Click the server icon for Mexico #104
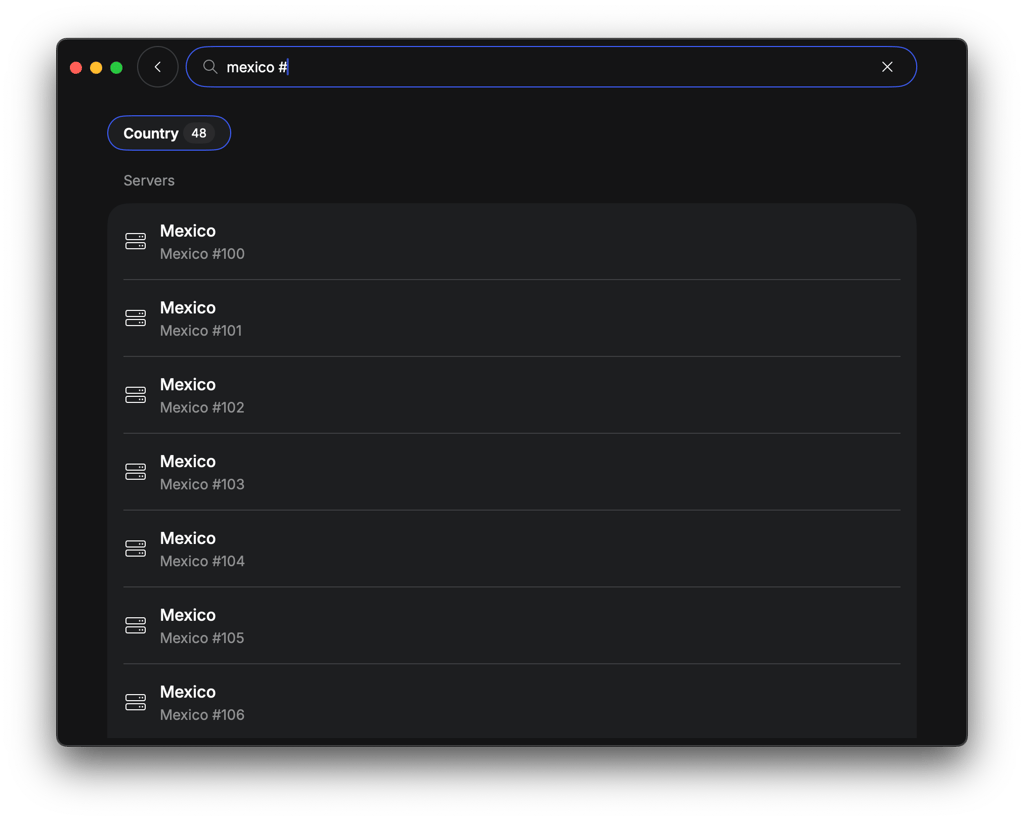Image resolution: width=1024 pixels, height=821 pixels. [x=136, y=549]
